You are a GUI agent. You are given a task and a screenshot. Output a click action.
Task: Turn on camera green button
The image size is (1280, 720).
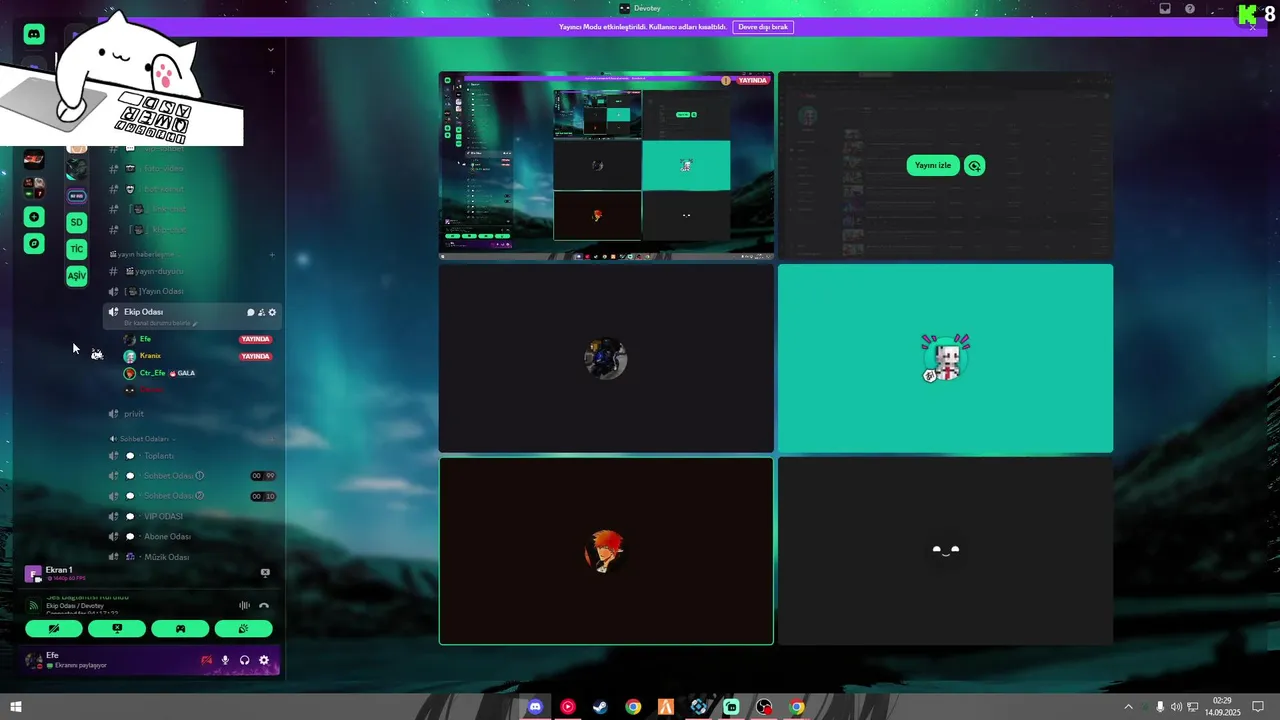tap(54, 629)
